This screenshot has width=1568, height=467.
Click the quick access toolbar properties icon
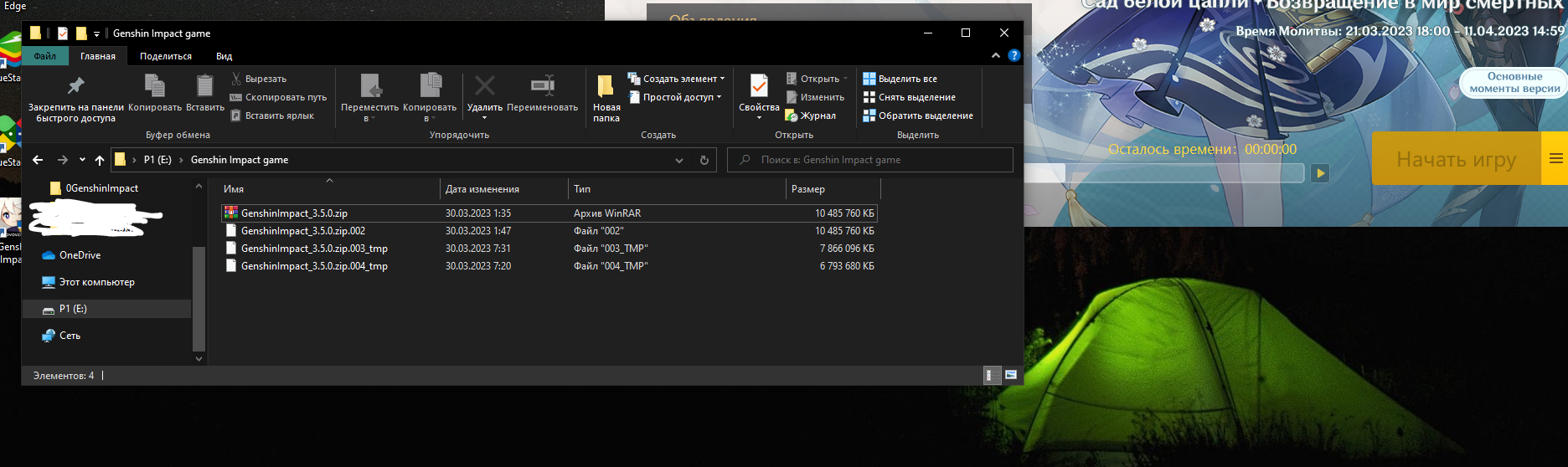62,33
